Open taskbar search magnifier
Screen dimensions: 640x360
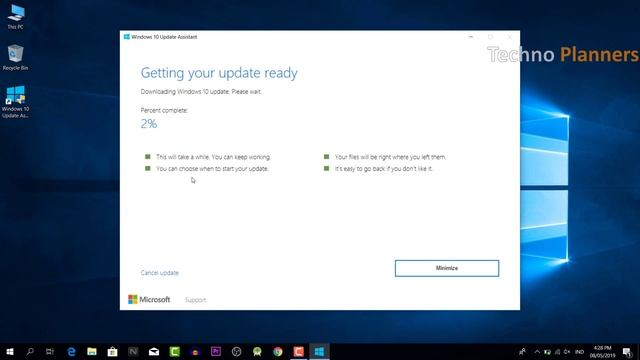(30, 351)
